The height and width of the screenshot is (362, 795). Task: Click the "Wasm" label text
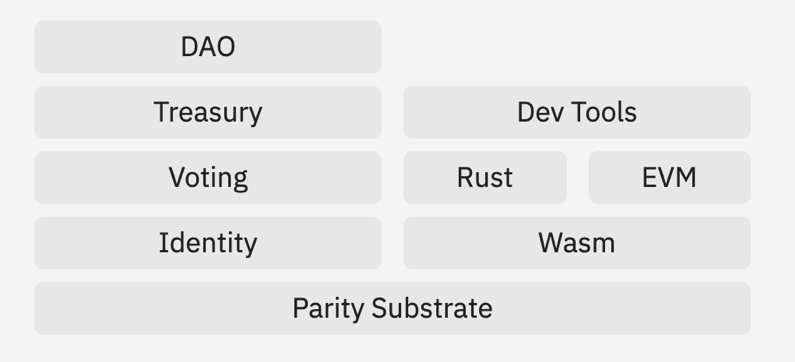tap(577, 243)
